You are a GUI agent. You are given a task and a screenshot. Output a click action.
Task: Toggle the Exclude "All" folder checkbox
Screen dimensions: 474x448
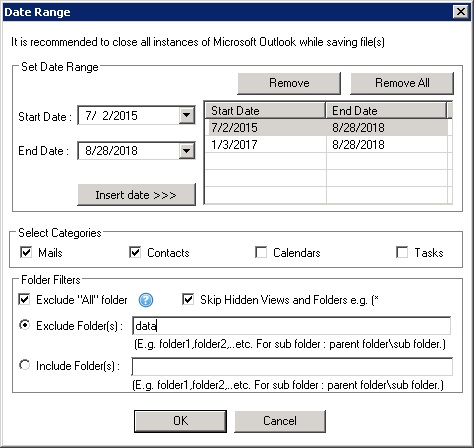pyautogui.click(x=24, y=299)
